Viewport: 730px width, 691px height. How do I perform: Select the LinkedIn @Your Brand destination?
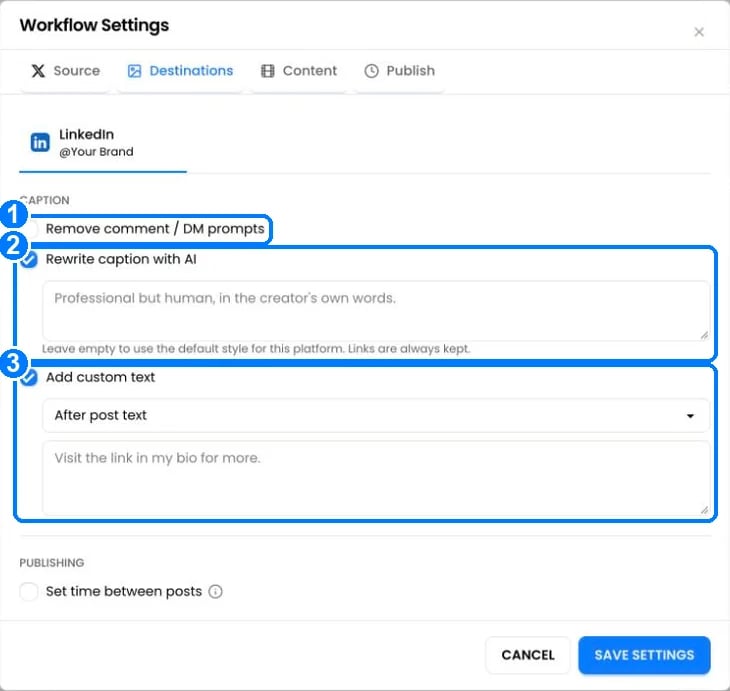click(x=102, y=142)
